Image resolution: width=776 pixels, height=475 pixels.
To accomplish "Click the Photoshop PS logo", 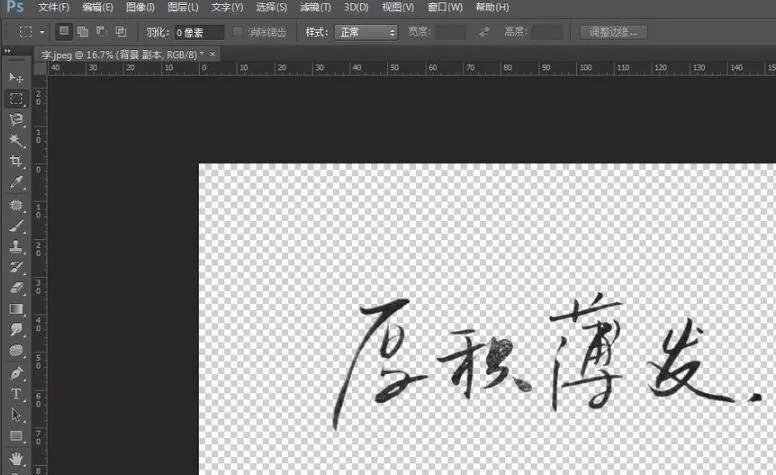I will click(x=15, y=7).
